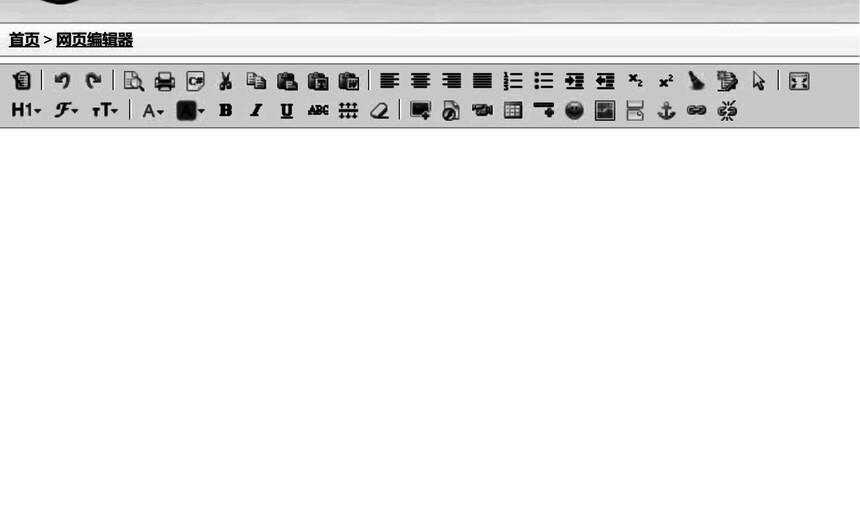The height and width of the screenshot is (510, 860).
Task: Click the Undo icon in toolbar
Action: click(62, 81)
